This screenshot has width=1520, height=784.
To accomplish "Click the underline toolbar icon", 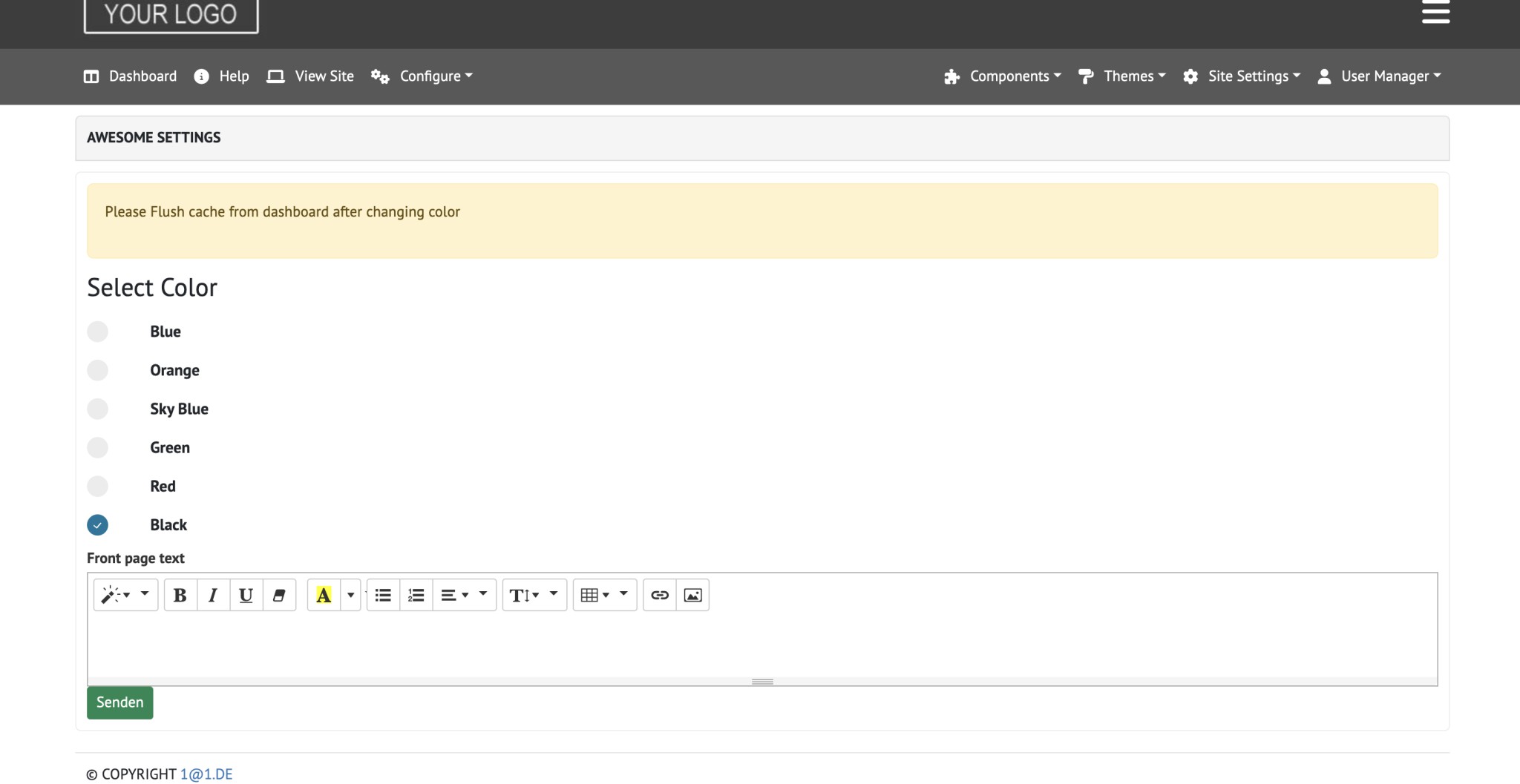I will (246, 595).
